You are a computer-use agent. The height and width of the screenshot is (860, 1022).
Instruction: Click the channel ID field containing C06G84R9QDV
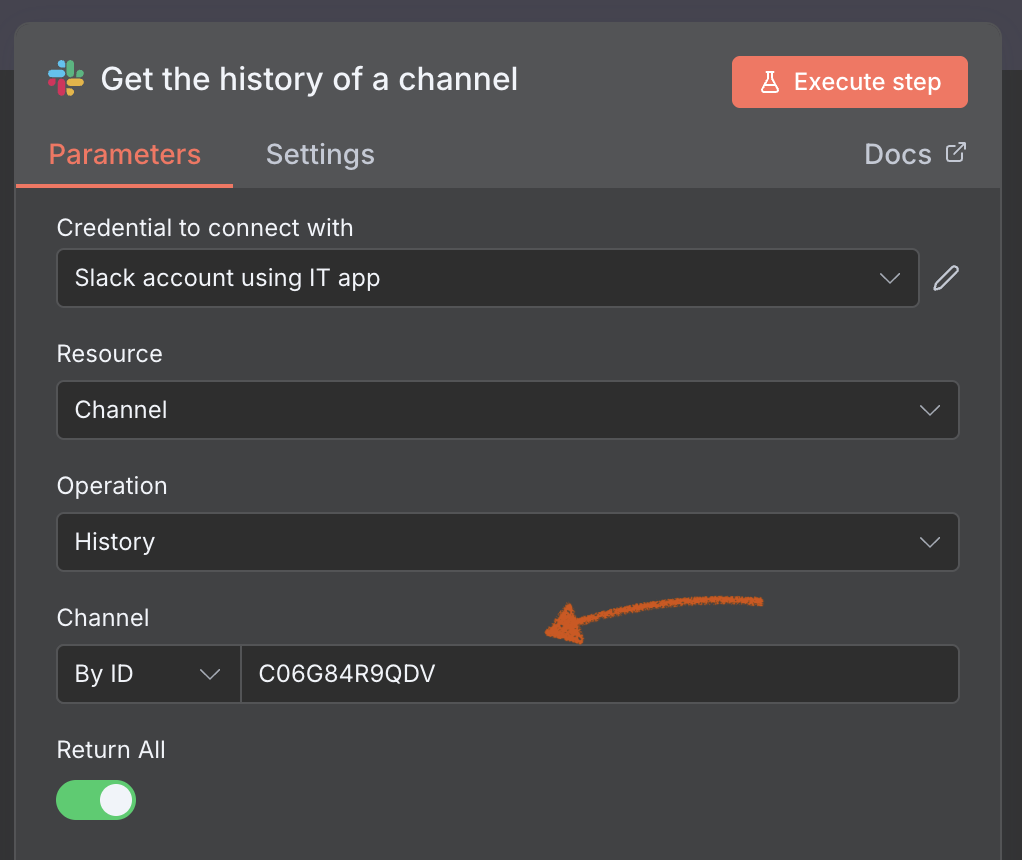click(600, 674)
